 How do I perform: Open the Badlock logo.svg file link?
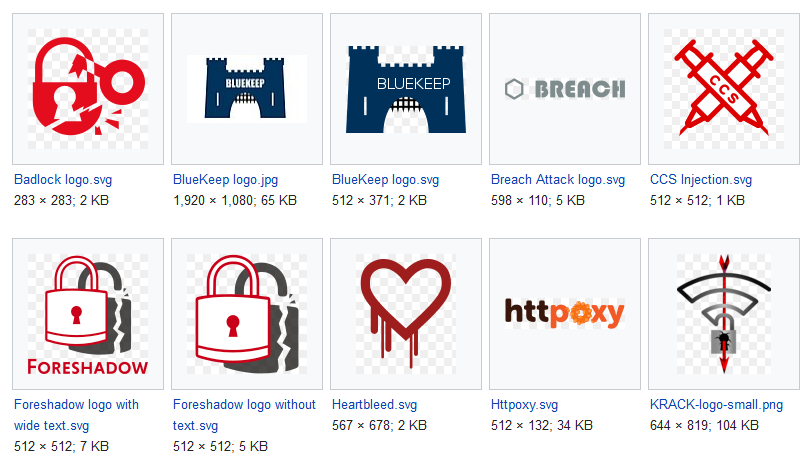(x=64, y=180)
